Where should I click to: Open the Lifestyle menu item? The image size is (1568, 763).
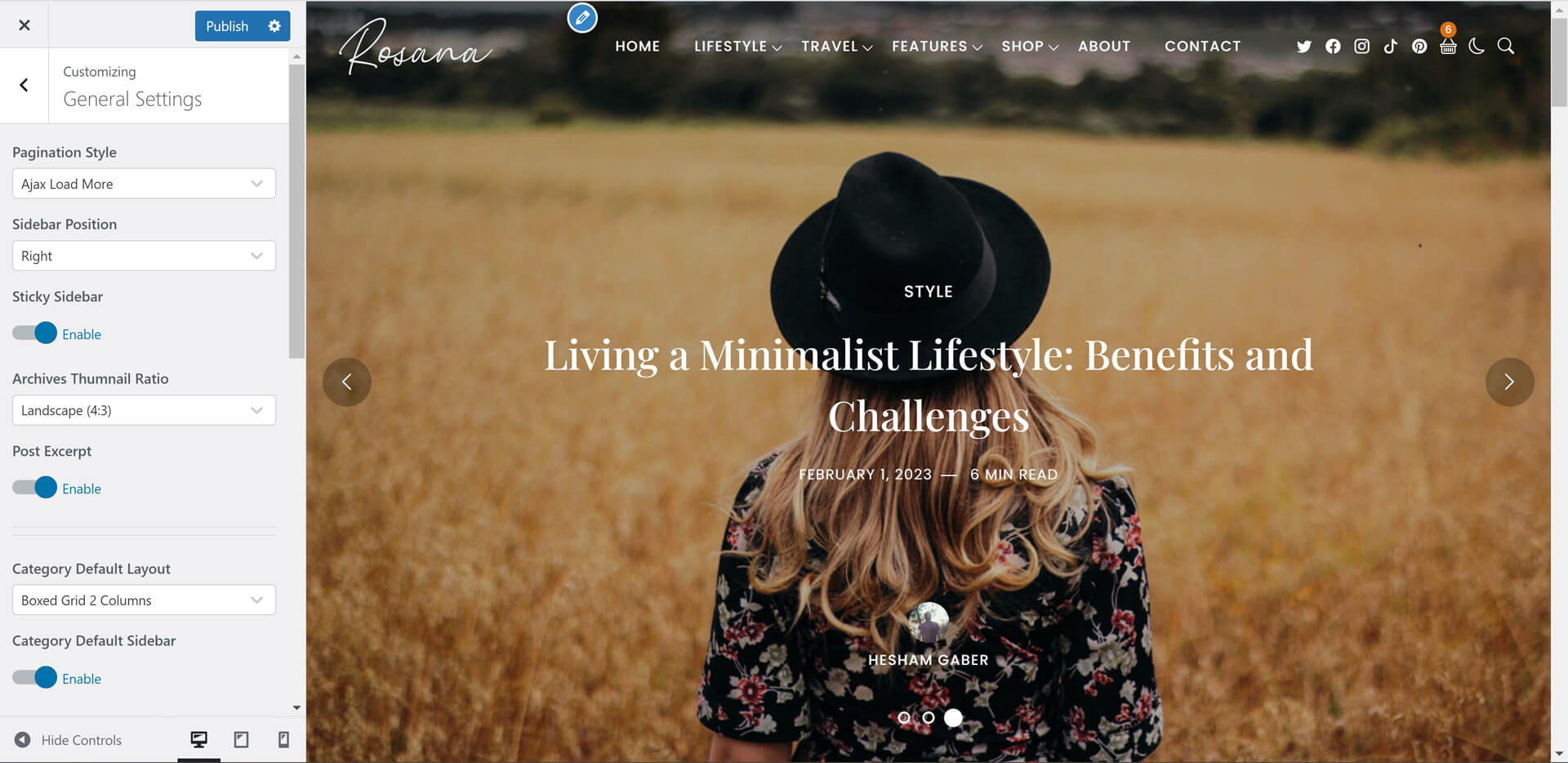(x=737, y=47)
